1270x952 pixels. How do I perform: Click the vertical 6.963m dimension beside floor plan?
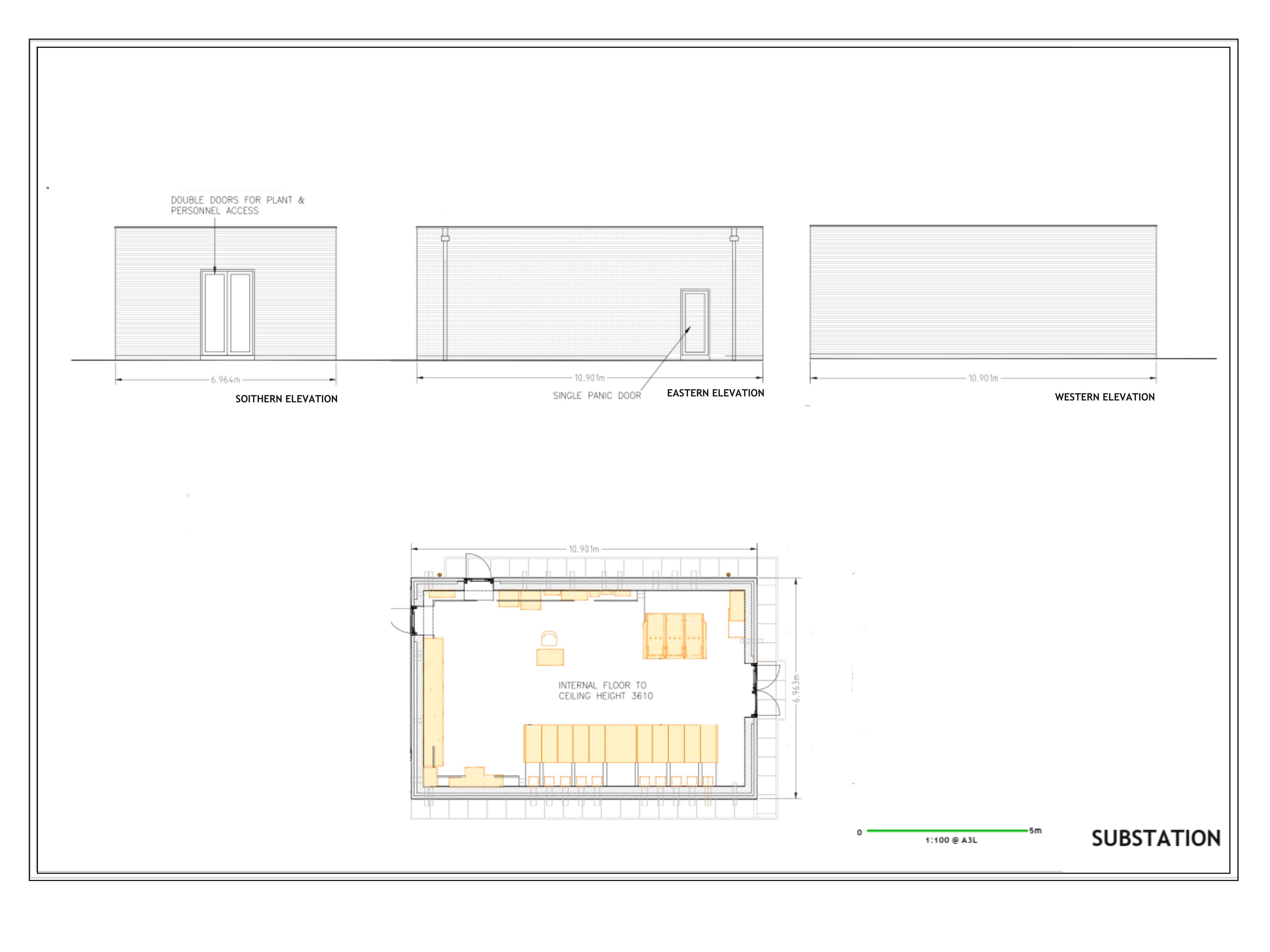(x=796, y=688)
